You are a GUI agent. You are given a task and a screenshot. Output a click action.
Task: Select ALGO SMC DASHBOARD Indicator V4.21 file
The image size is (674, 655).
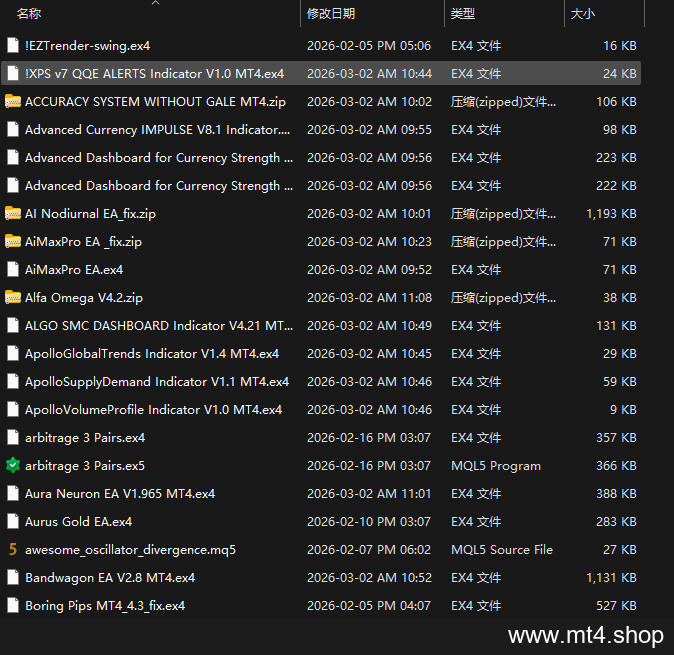159,325
